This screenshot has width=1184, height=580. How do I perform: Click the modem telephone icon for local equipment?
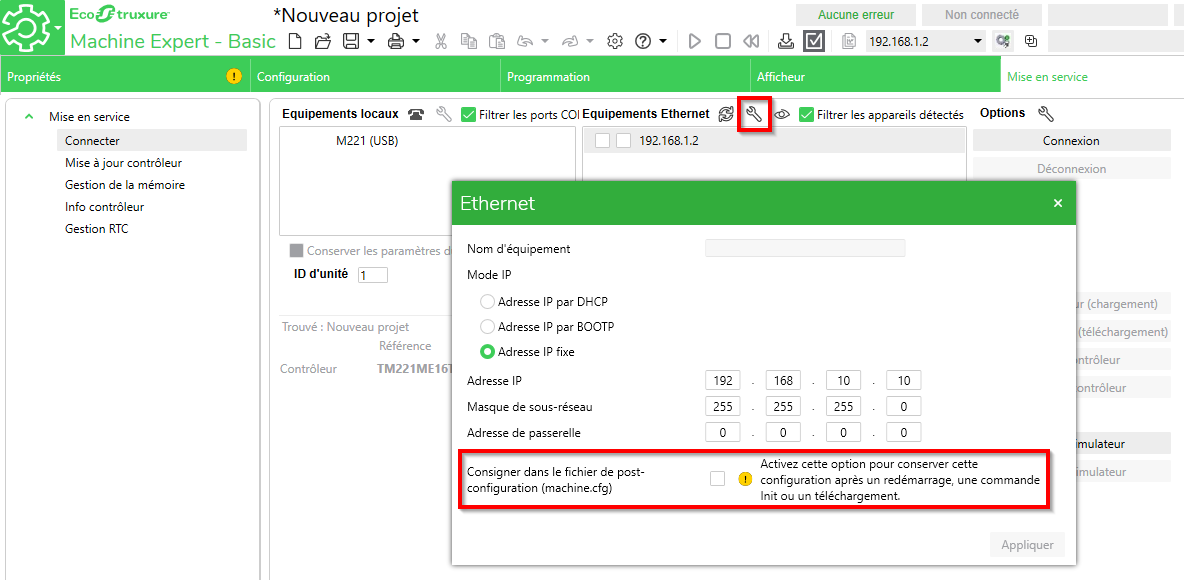point(416,114)
